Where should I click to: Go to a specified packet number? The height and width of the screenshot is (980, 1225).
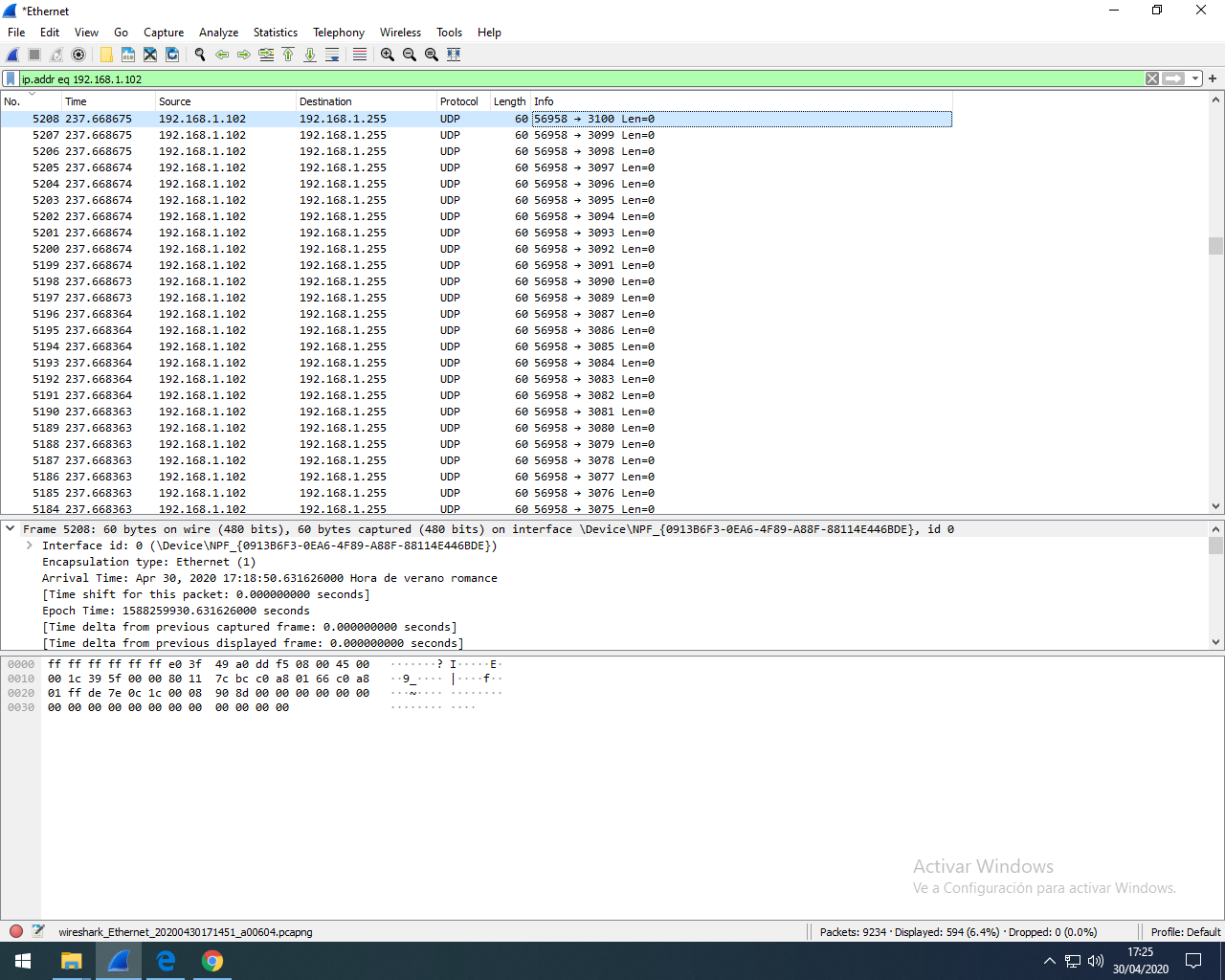(x=266, y=55)
